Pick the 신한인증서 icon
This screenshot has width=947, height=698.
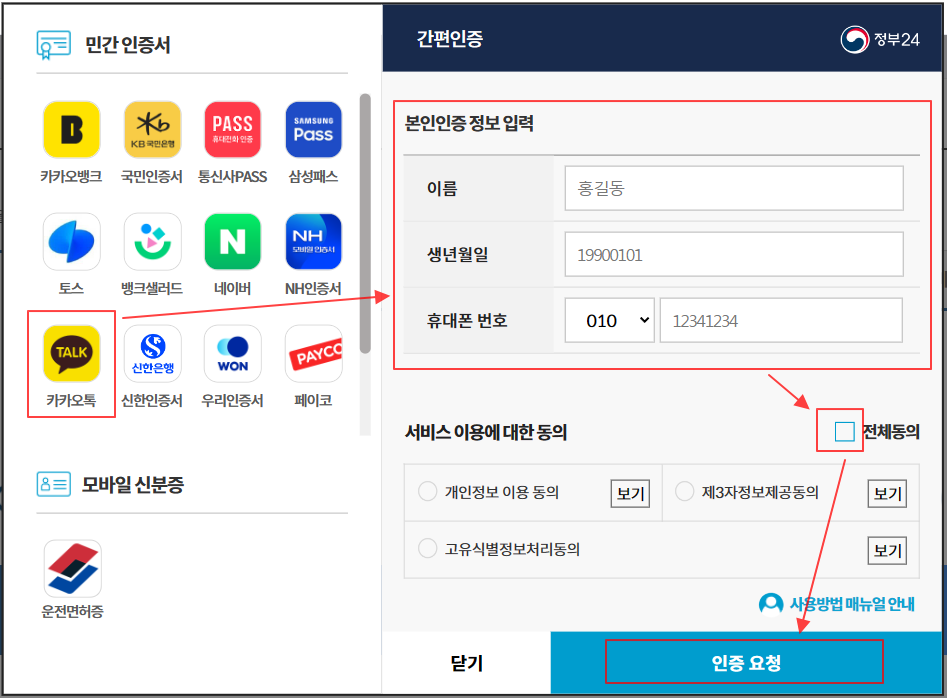pos(152,354)
